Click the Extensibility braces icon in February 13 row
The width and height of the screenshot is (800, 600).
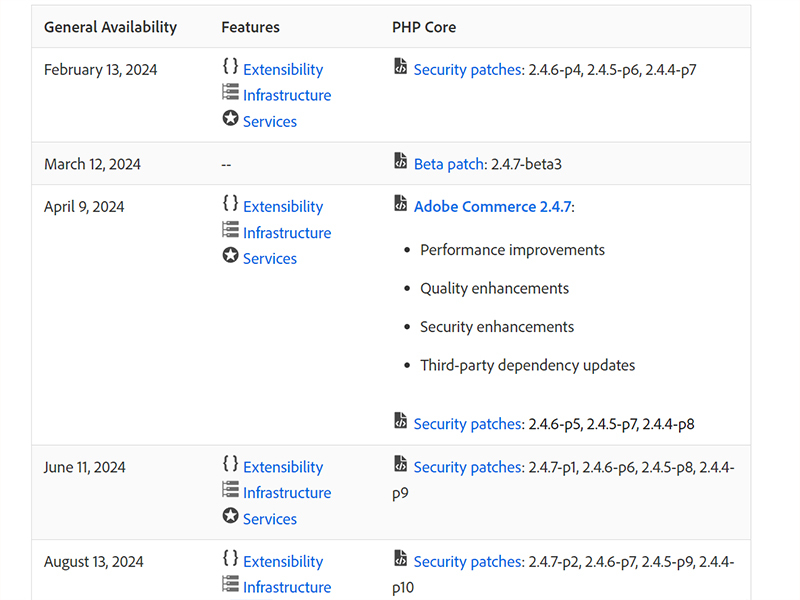[x=230, y=67]
